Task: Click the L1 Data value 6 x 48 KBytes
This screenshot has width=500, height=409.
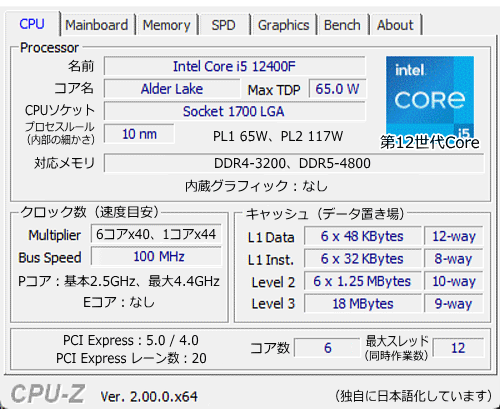Action: (362, 236)
